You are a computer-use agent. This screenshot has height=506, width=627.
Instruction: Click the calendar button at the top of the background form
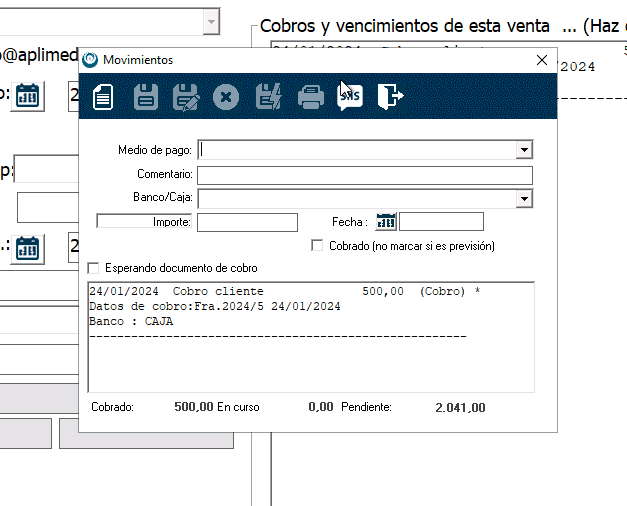pyautogui.click(x=28, y=96)
